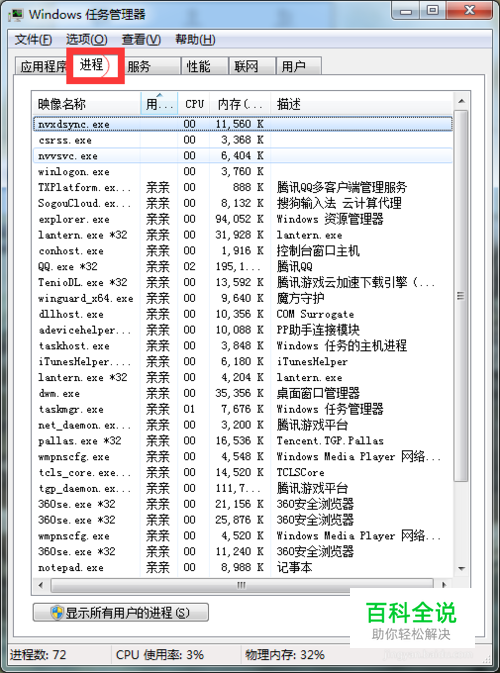The image size is (500, 673).
Task: Click the Task Manager title bar icon
Action: (x=17, y=14)
